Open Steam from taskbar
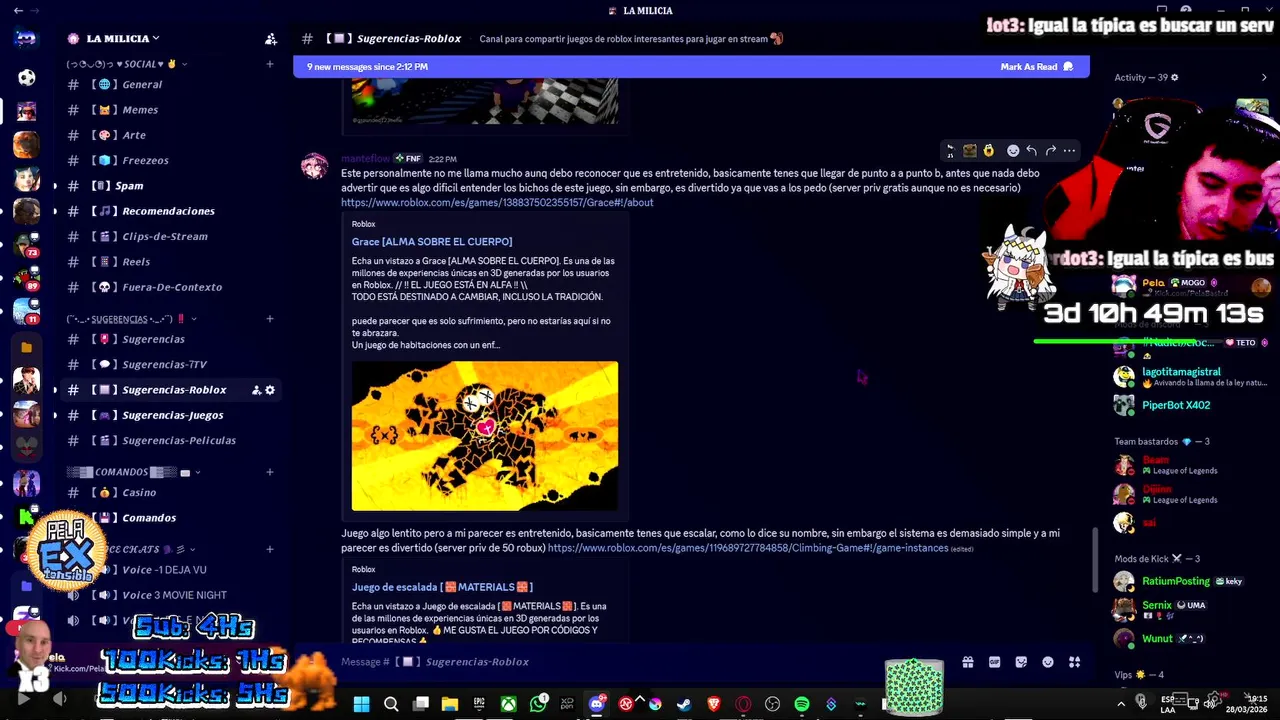1280x720 pixels. [684, 704]
